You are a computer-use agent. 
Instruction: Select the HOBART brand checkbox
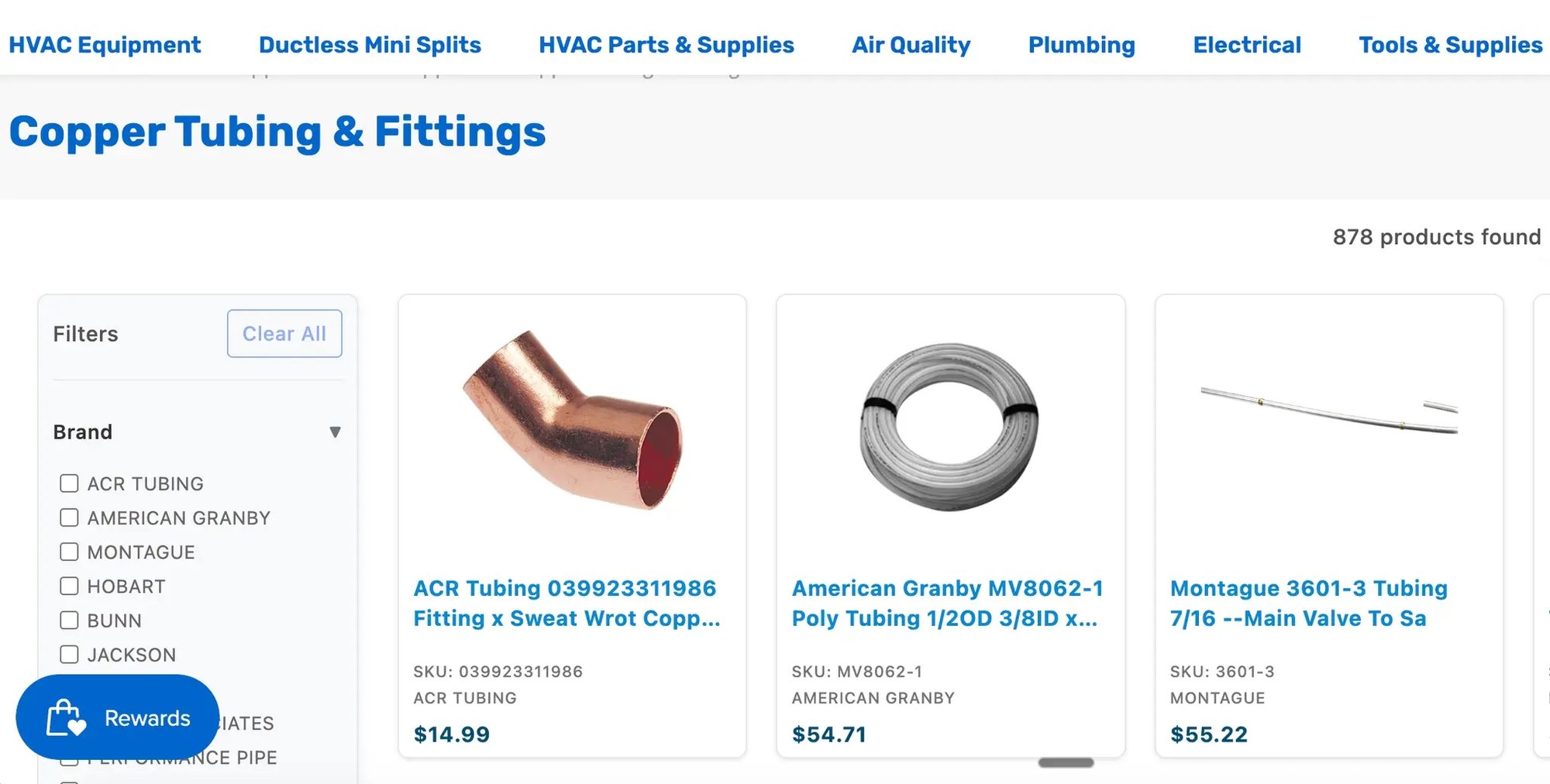[69, 586]
